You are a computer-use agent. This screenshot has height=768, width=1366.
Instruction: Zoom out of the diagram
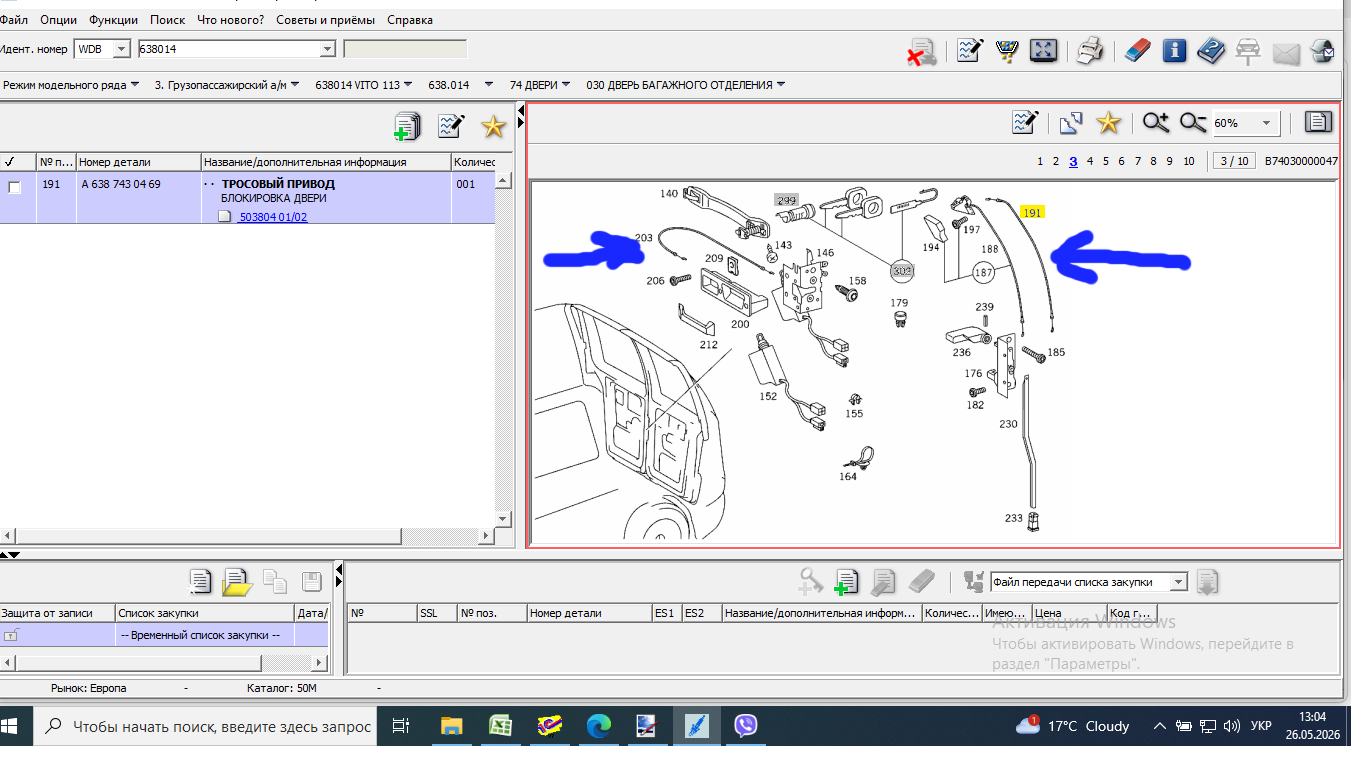click(x=1193, y=122)
